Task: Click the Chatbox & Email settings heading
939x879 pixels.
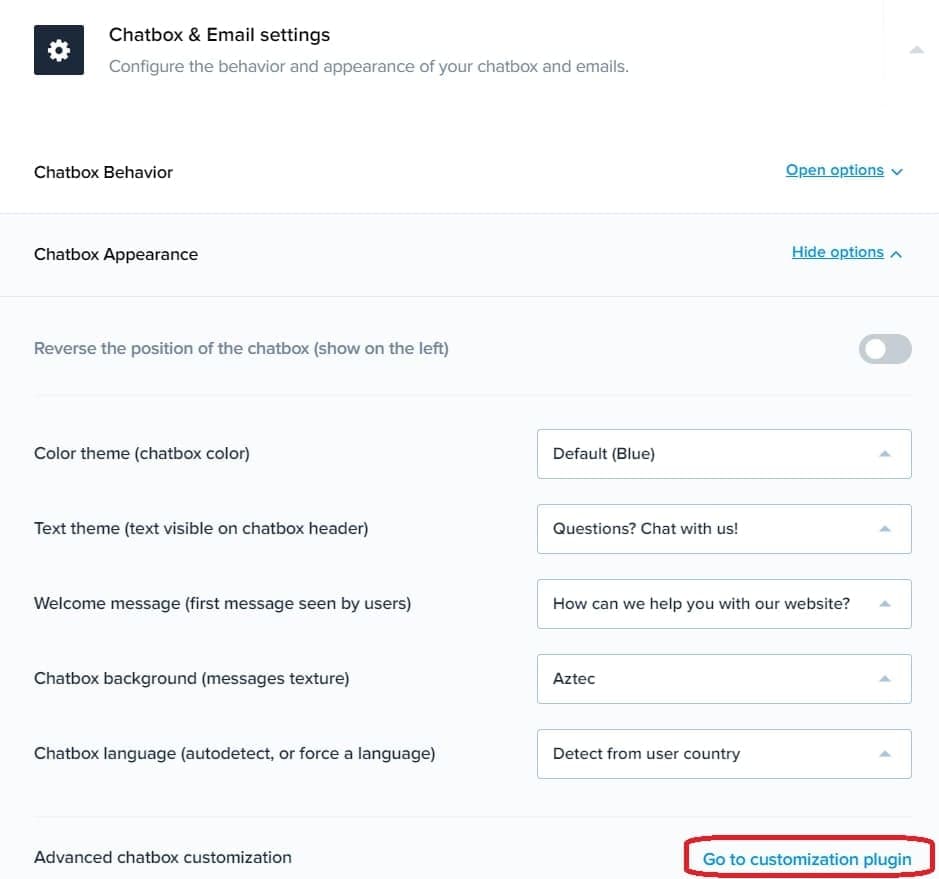Action: [x=219, y=35]
